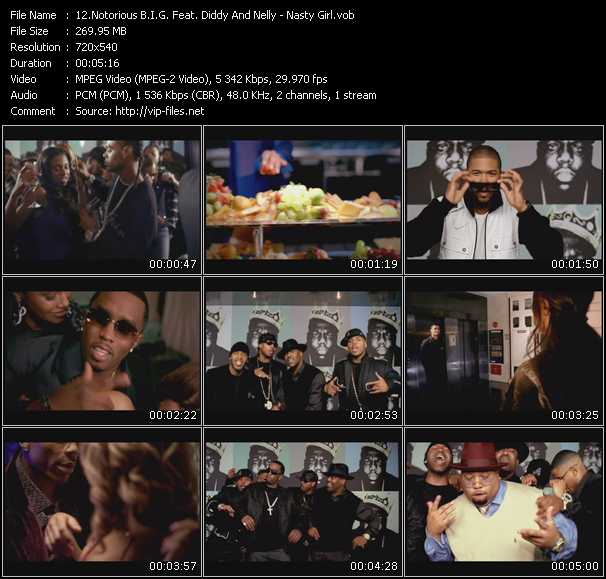Click the Duration label

[x=31, y=63]
